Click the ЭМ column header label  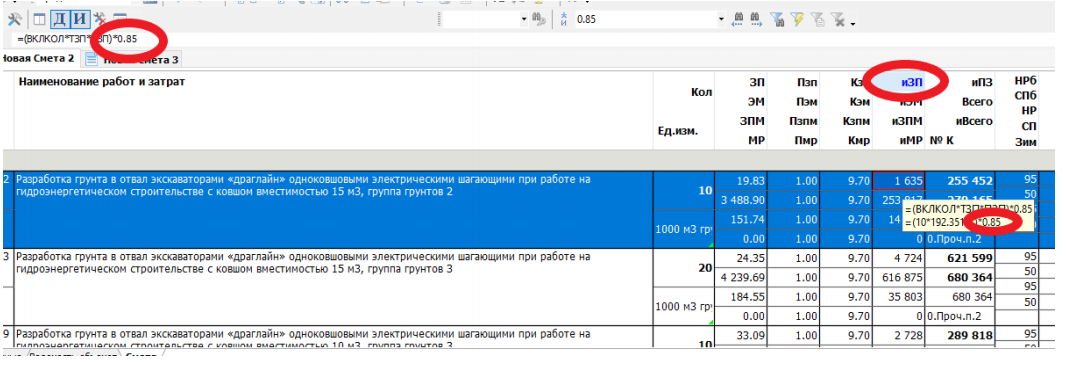pyautogui.click(x=756, y=102)
